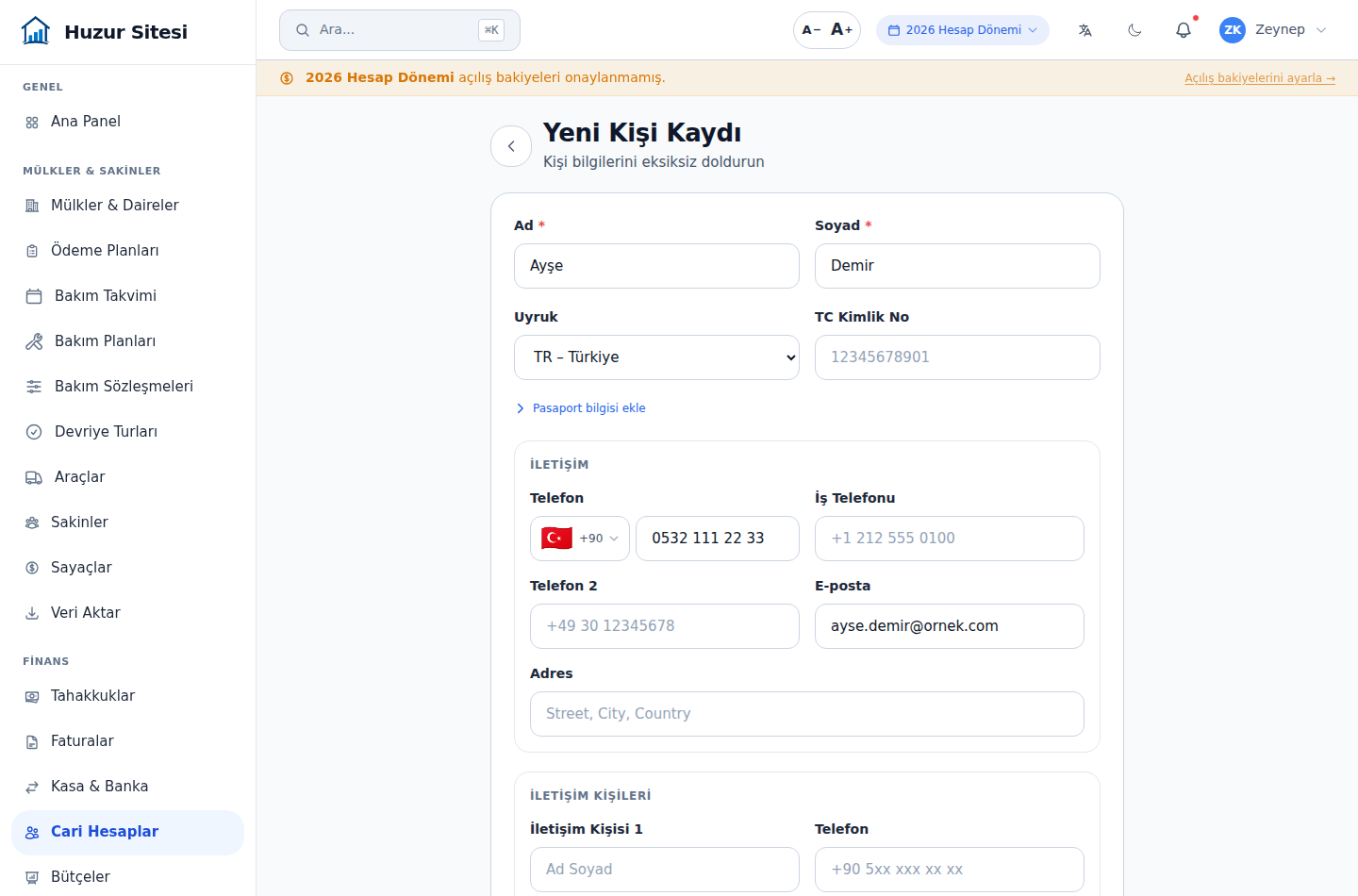
Task: Click the Mülkler & Daireler building icon
Action: [x=32, y=206]
